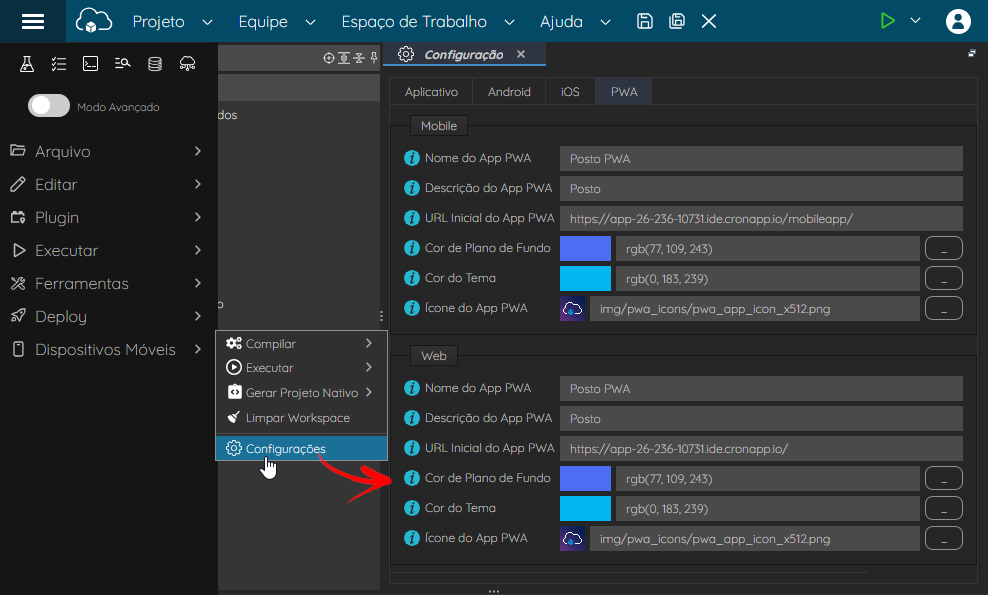This screenshot has width=988, height=595.
Task: Click info icon for Mobile URL Inicial
Action: [x=411, y=218]
